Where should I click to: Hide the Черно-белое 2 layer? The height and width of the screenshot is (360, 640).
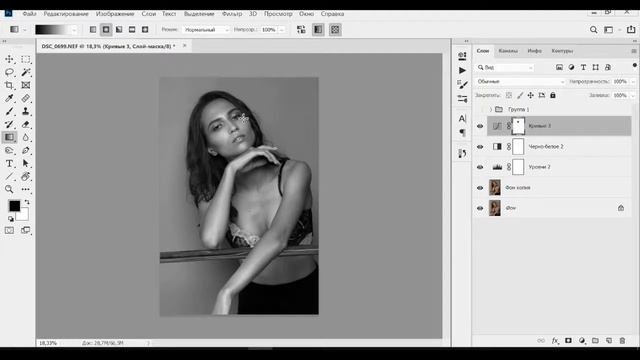(x=480, y=147)
